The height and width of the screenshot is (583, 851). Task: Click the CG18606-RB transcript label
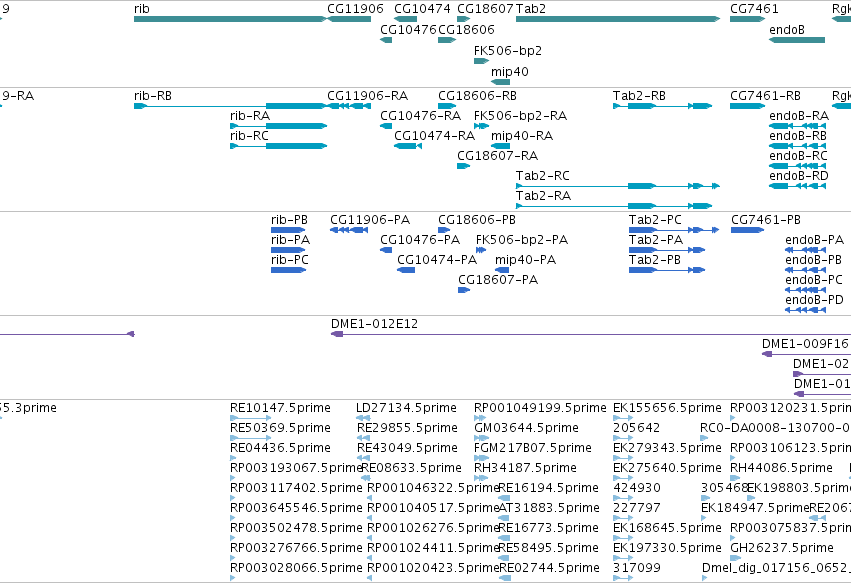click(477, 96)
